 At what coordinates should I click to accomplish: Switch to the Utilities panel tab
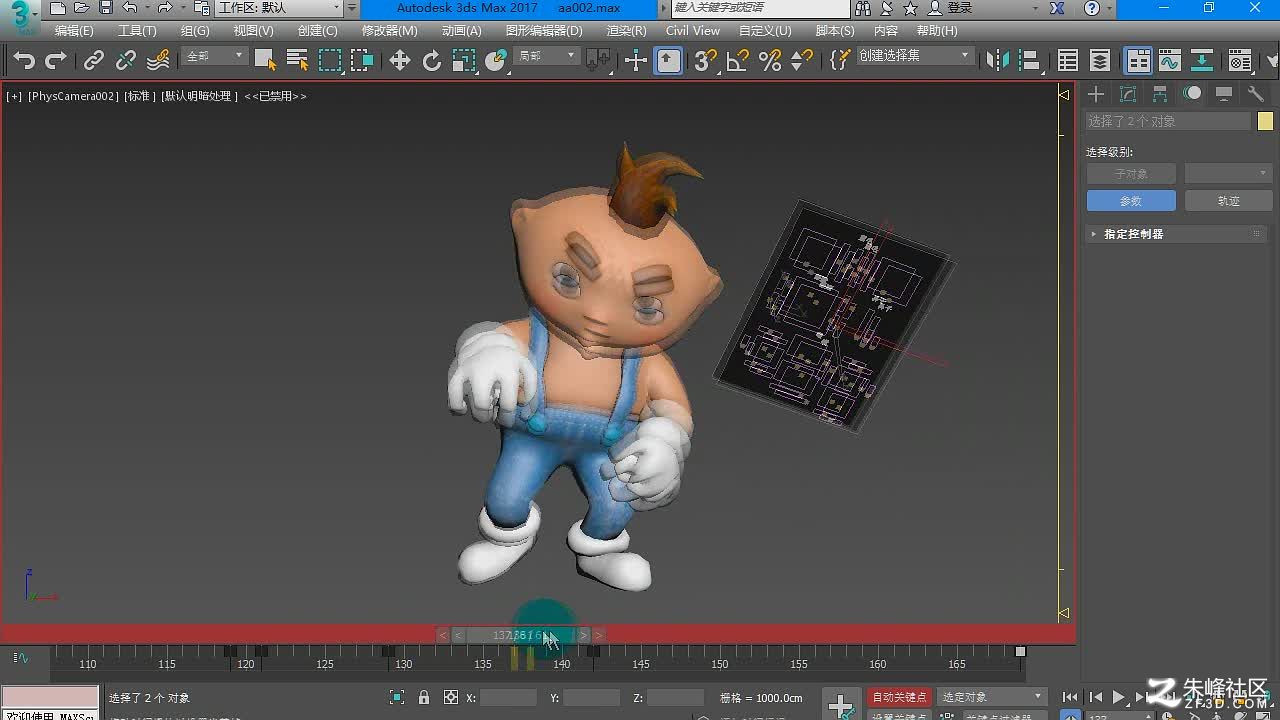(x=1256, y=94)
